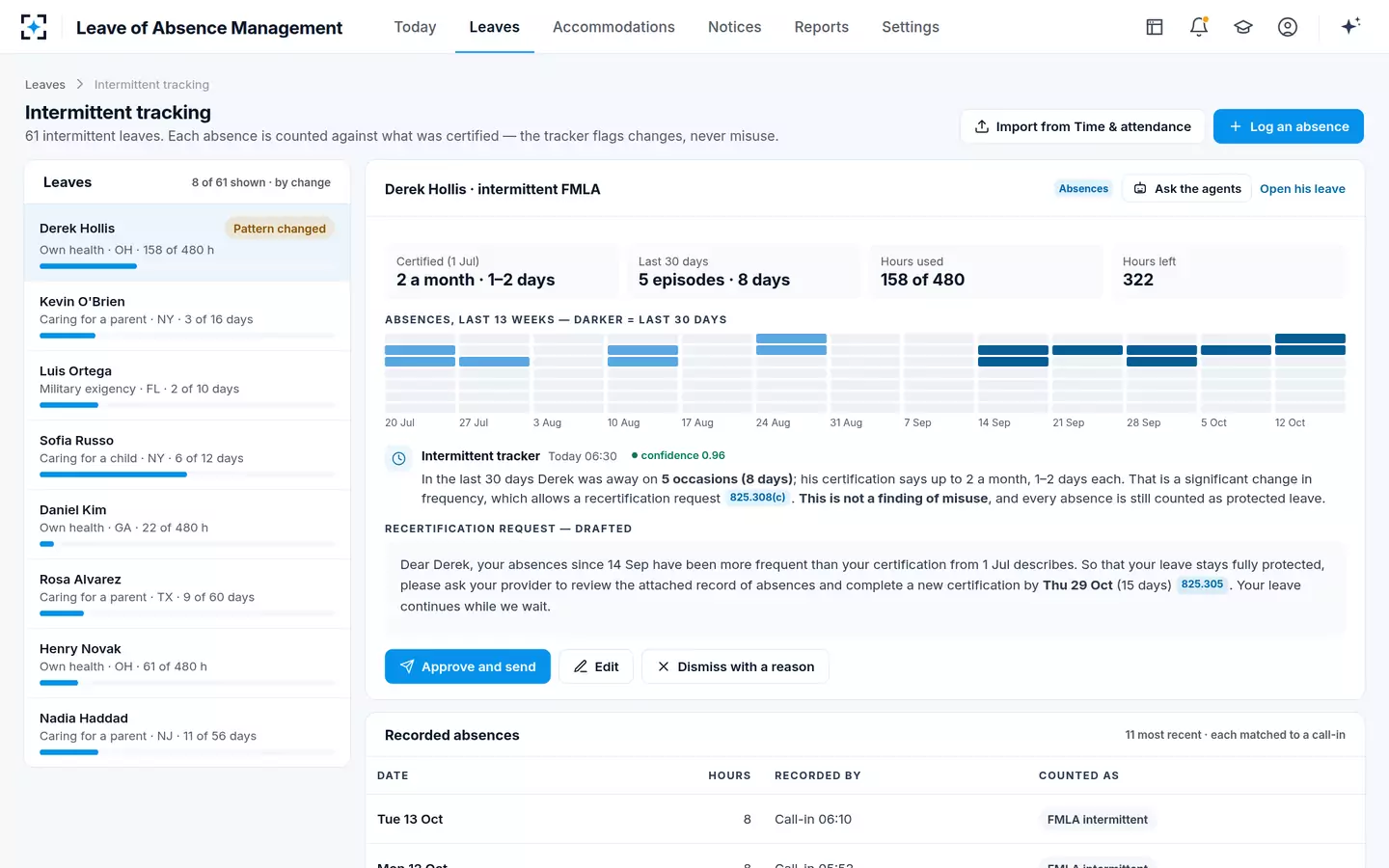This screenshot has width=1389, height=868.
Task: Click the Absences tag
Action: [1083, 189]
